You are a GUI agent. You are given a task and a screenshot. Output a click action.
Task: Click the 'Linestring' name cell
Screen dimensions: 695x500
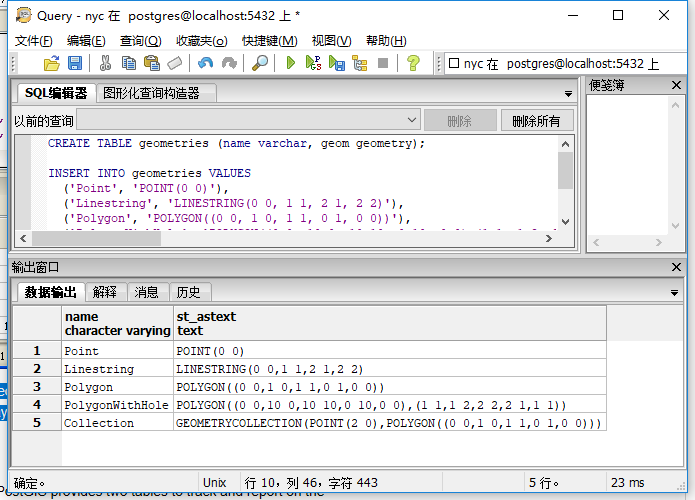tap(117, 369)
